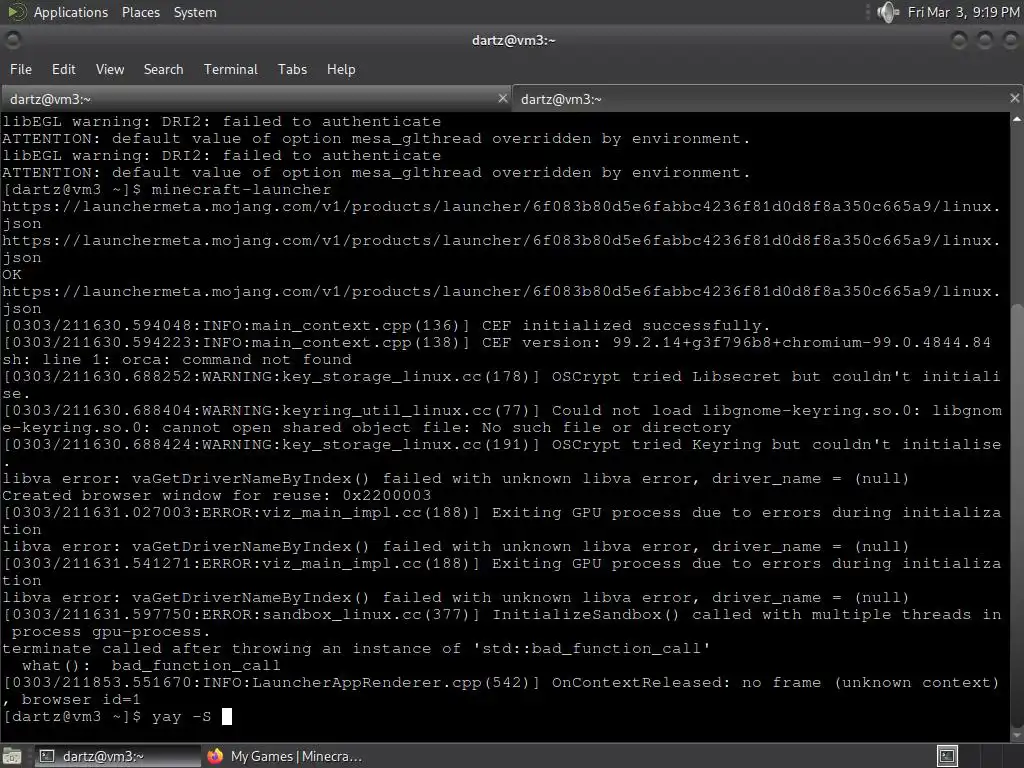The image size is (1024, 768).
Task: Click the 'minecraft-launcher' command text
Action: pyautogui.click(x=241, y=189)
